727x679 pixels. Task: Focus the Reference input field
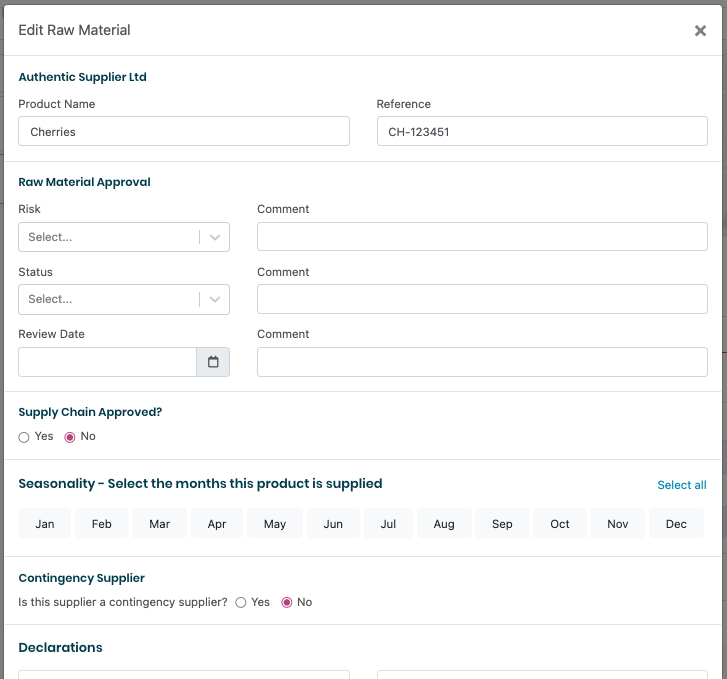point(542,131)
